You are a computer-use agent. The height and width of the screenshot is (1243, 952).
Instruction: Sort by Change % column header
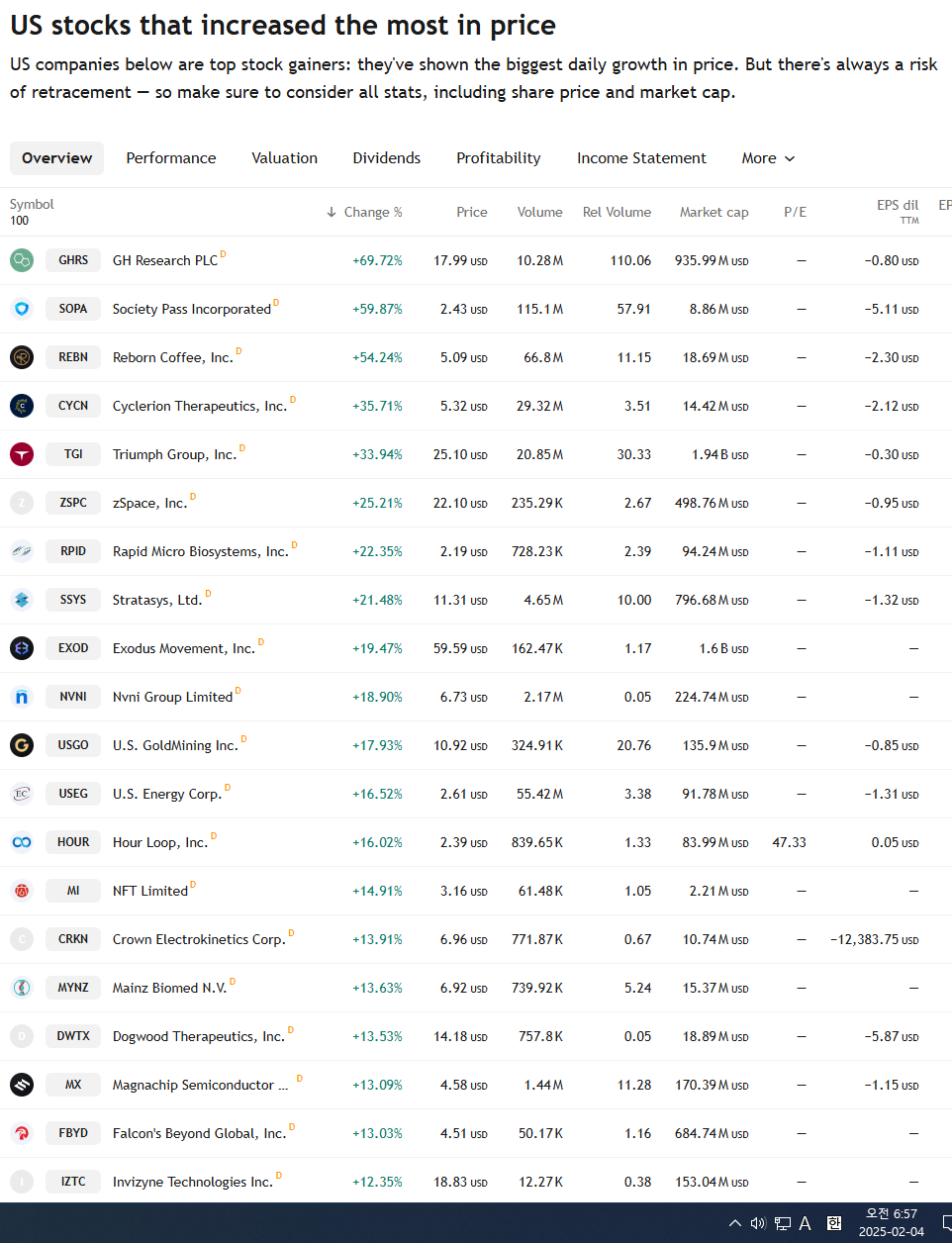[364, 212]
